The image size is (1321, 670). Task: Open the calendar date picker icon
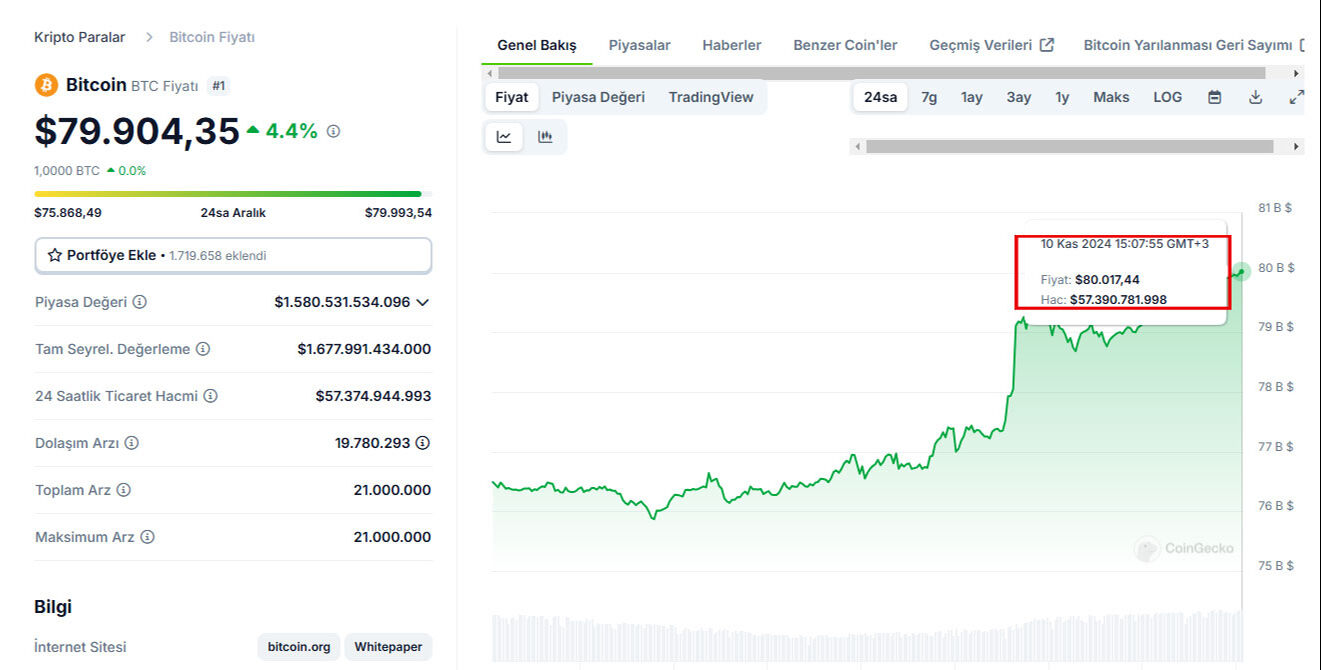click(x=1214, y=97)
